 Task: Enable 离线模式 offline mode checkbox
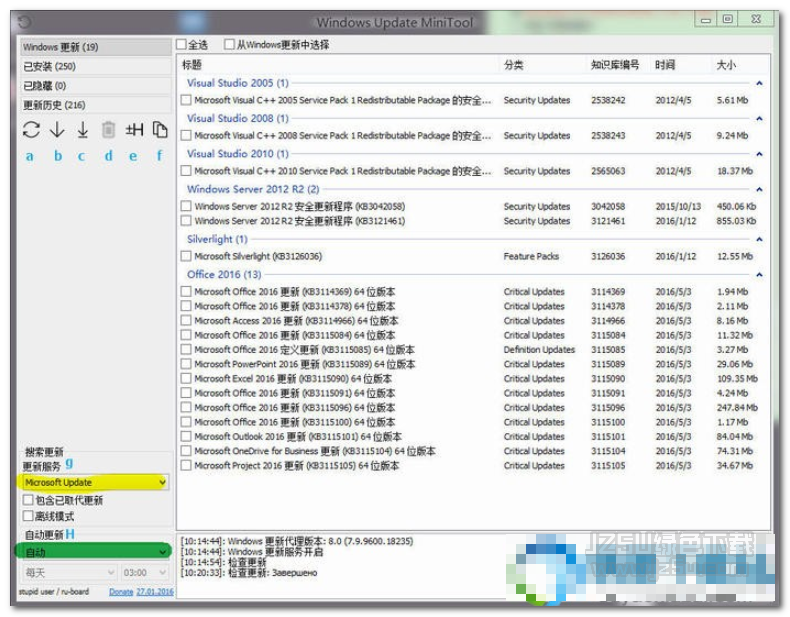[x=28, y=516]
